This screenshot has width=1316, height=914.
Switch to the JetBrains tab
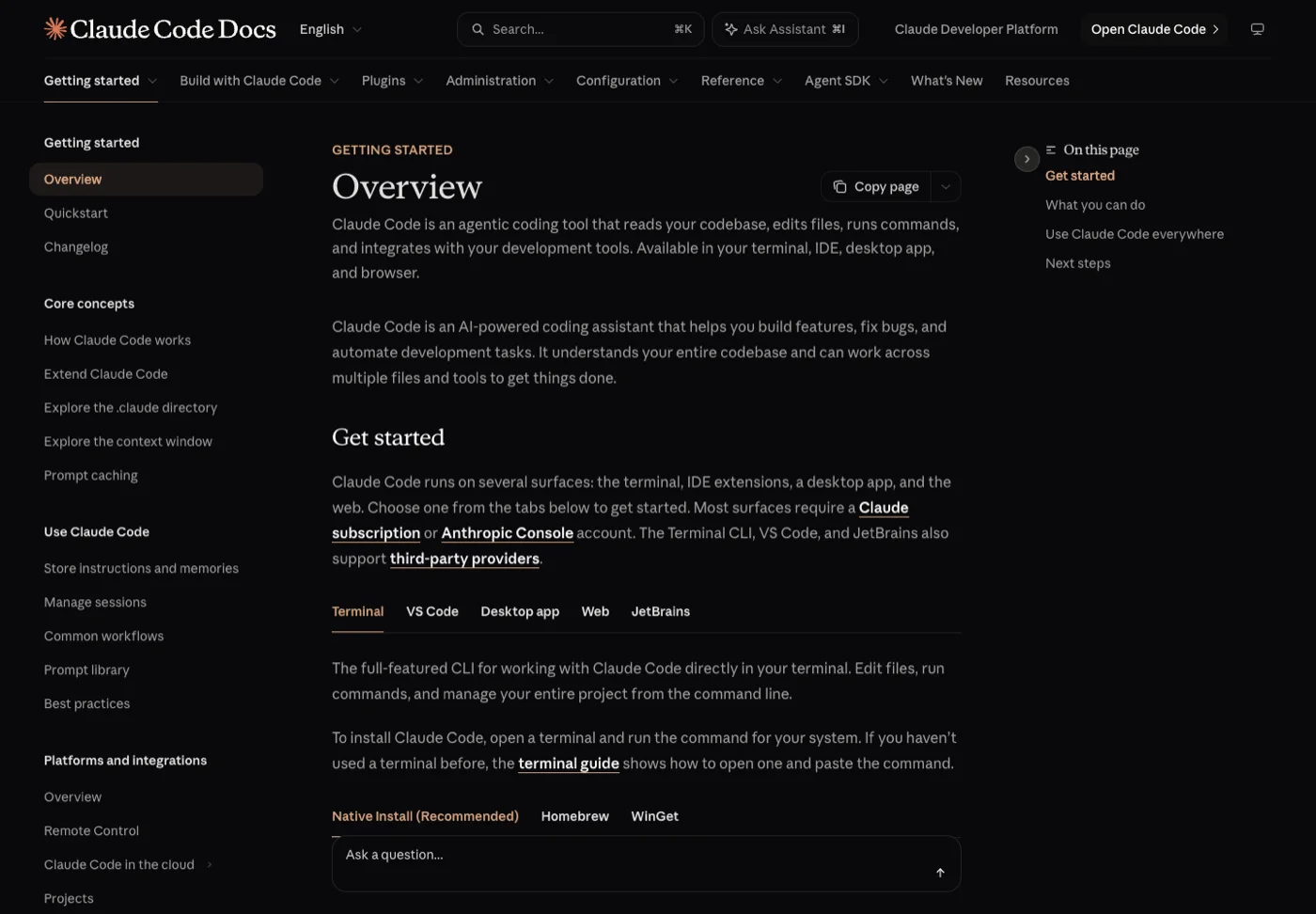pyautogui.click(x=661, y=611)
